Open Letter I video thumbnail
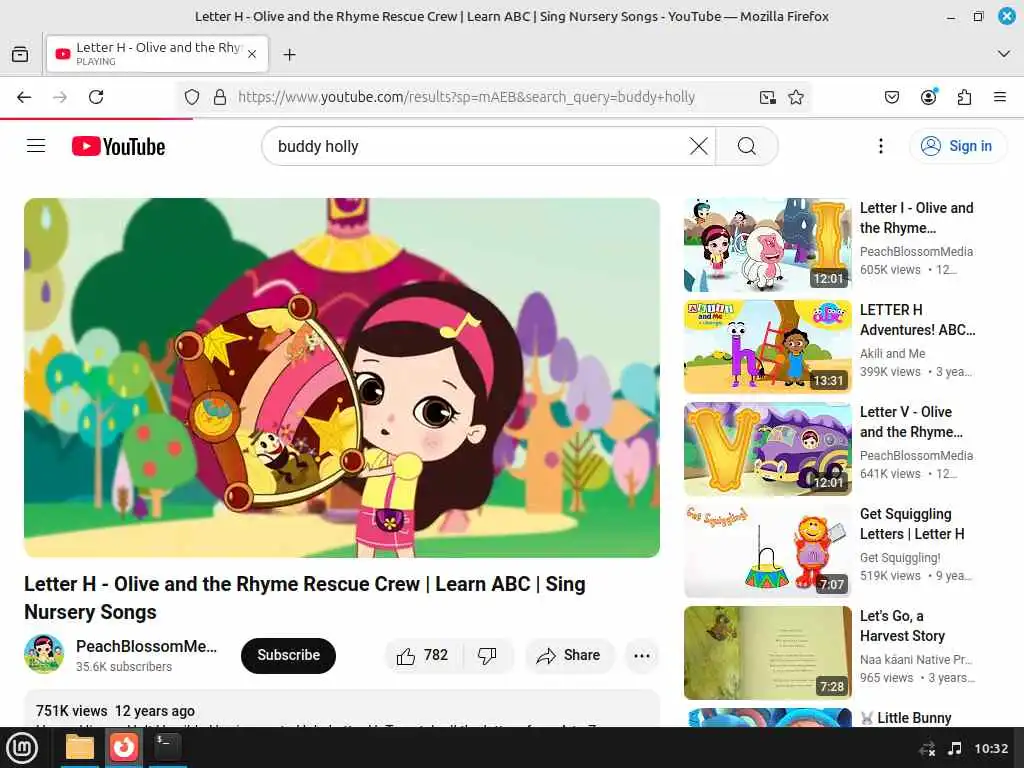Image resolution: width=1024 pixels, height=768 pixels. (767, 245)
